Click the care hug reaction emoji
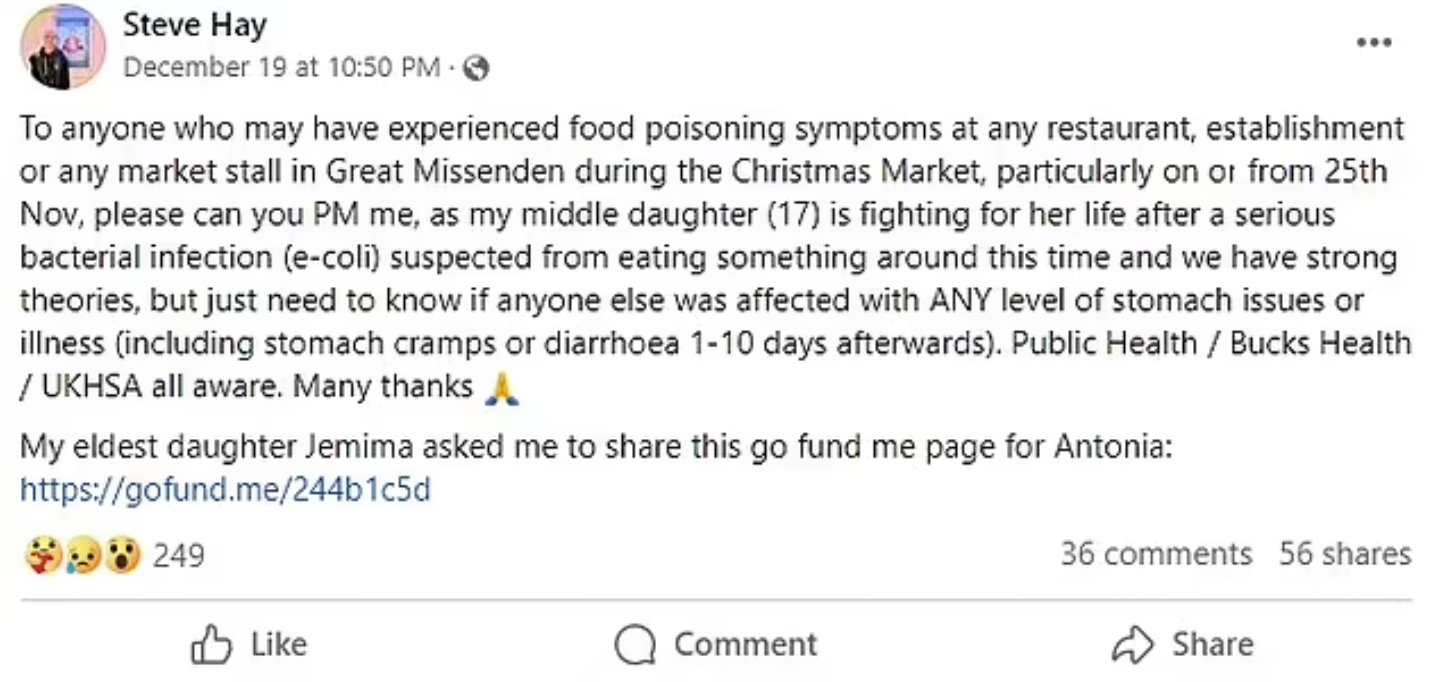 pos(44,554)
